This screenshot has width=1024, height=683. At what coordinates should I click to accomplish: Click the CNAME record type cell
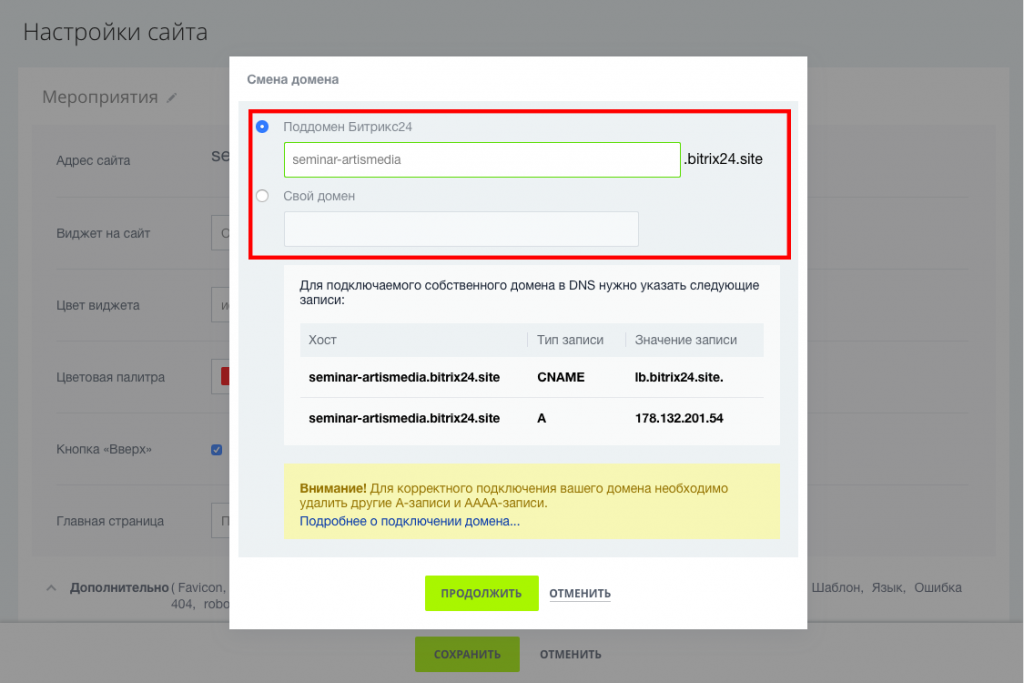(x=561, y=377)
